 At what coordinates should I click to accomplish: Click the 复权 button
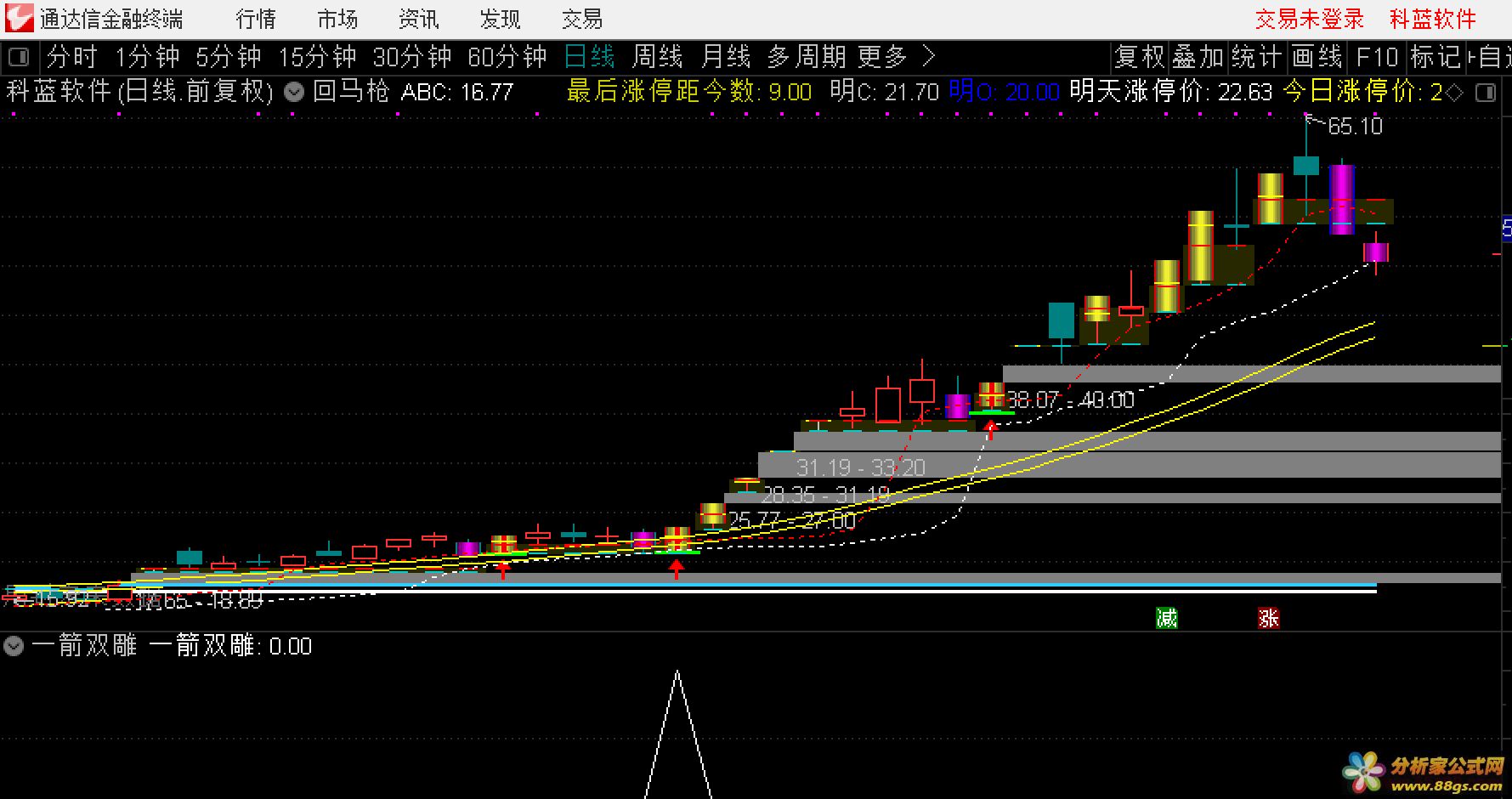[1140, 57]
